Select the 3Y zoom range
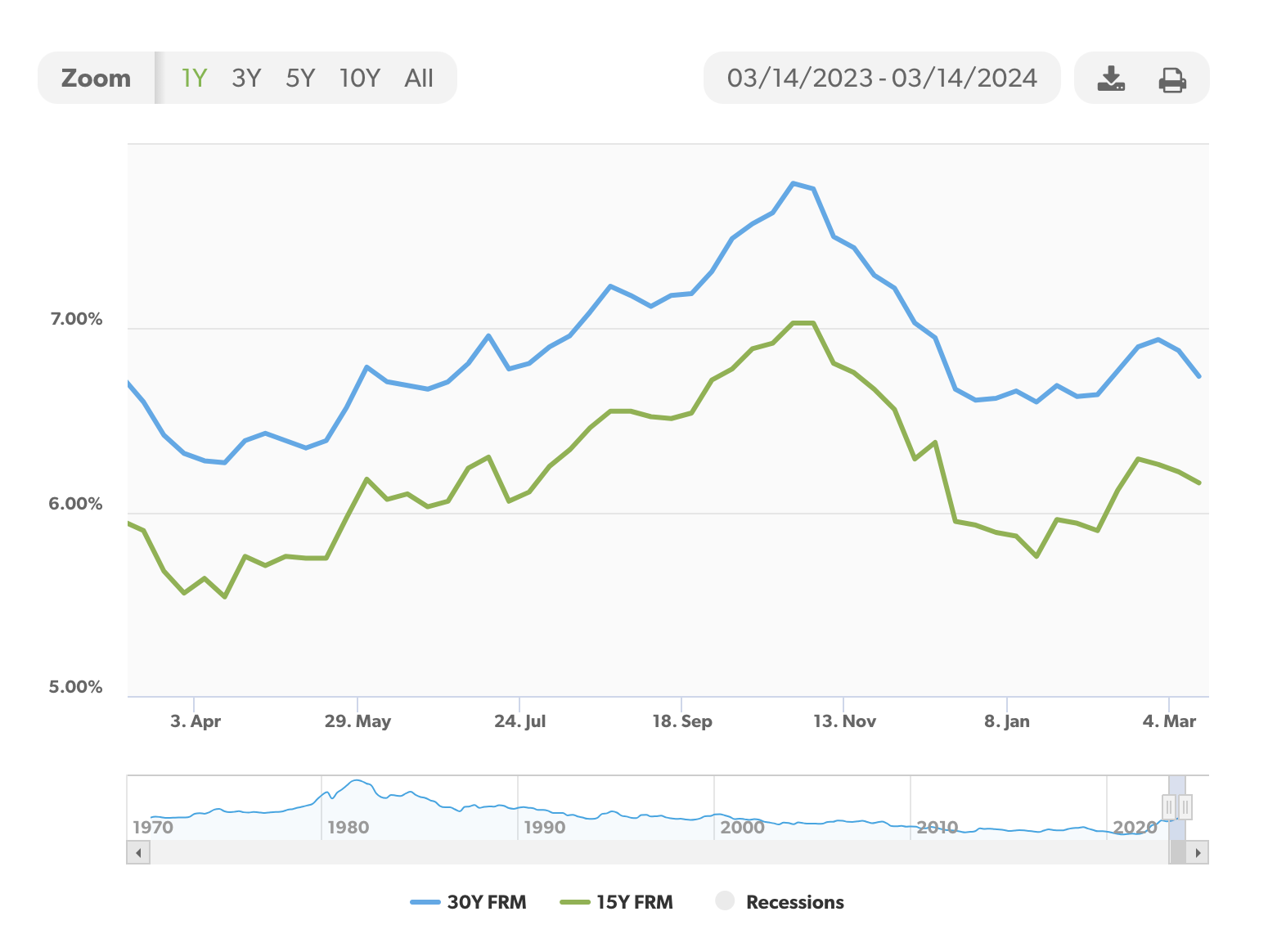Image resolution: width=1286 pixels, height=952 pixels. pos(245,78)
